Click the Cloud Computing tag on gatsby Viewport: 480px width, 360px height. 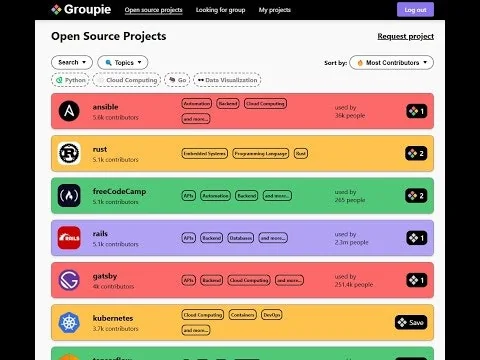(249, 280)
